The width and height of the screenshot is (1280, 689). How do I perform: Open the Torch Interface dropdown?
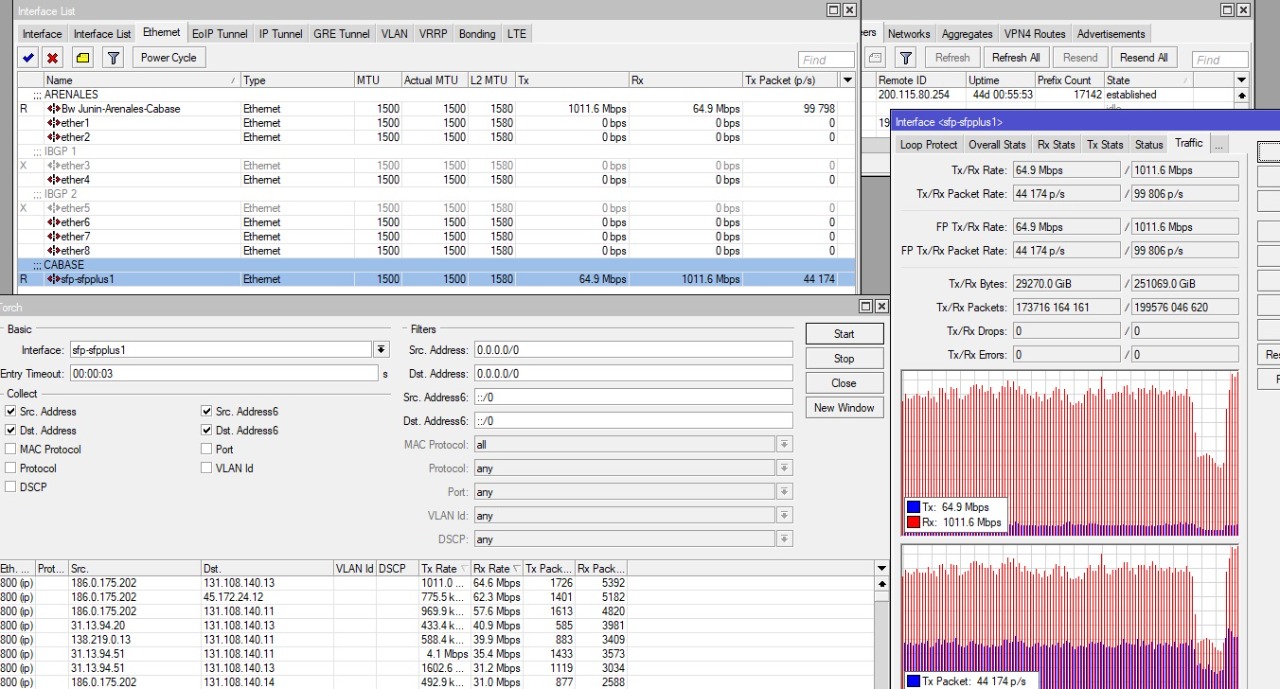point(381,350)
